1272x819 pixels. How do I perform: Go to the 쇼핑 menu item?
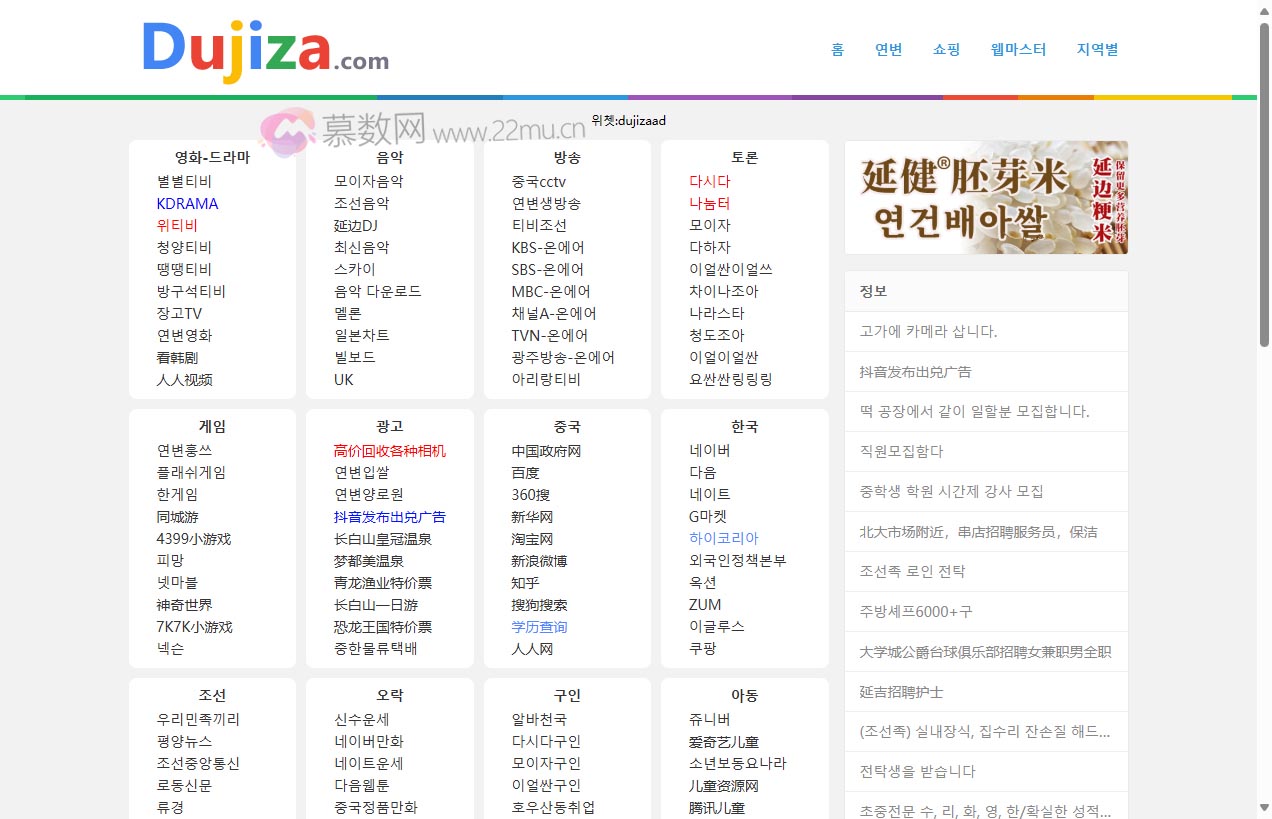(946, 49)
